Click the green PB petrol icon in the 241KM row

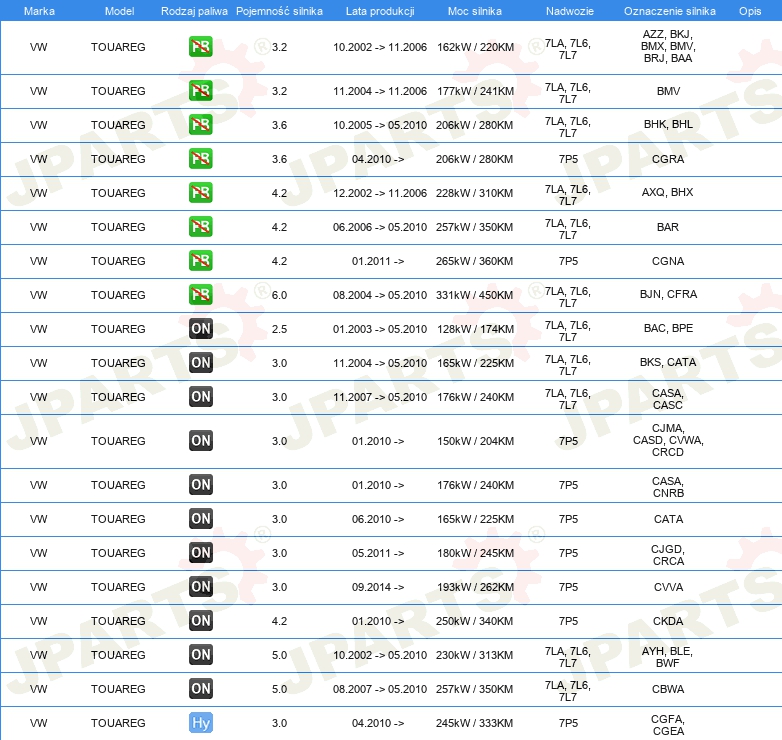[200, 91]
